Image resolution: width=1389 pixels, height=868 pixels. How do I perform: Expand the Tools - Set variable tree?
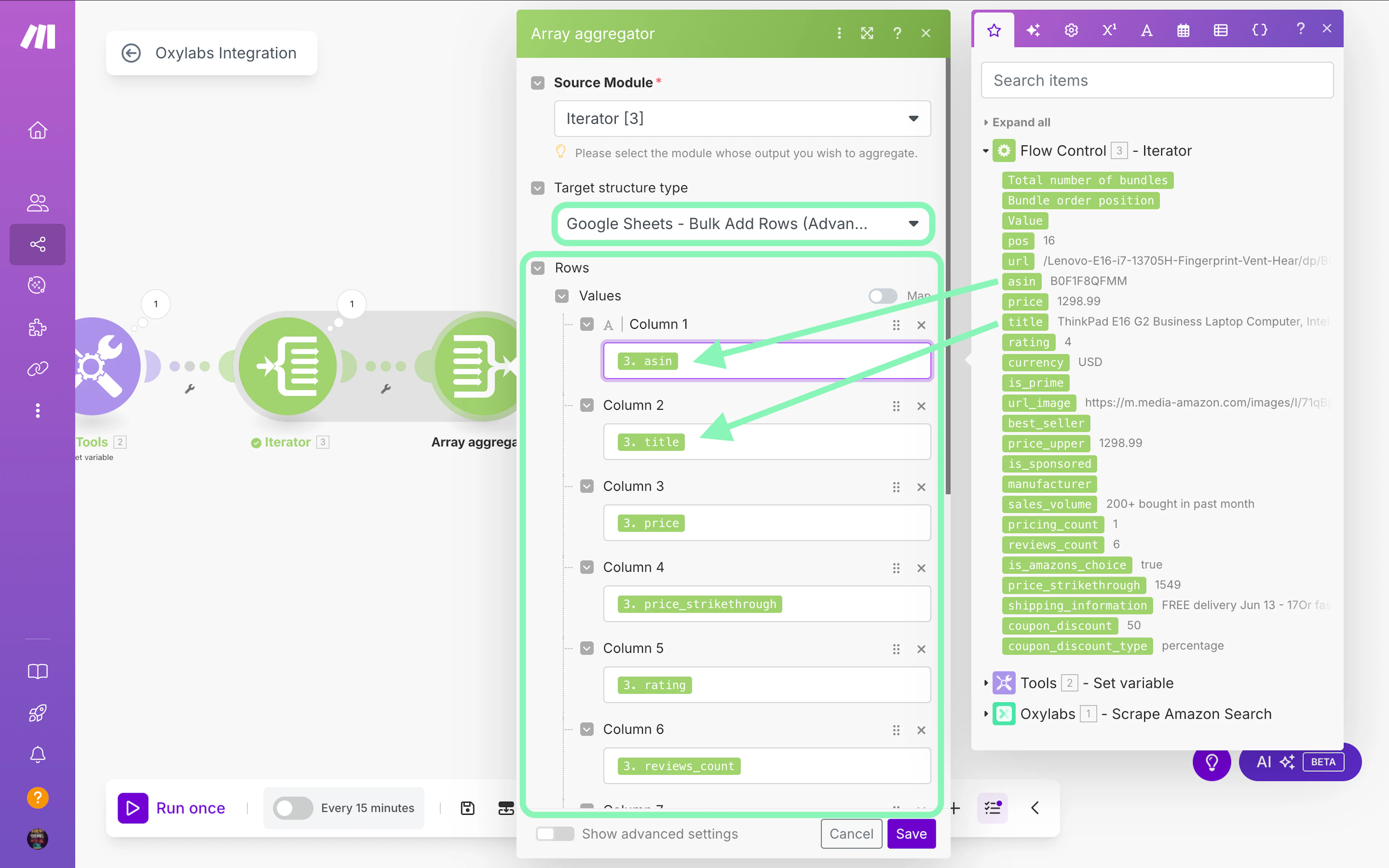coord(985,683)
